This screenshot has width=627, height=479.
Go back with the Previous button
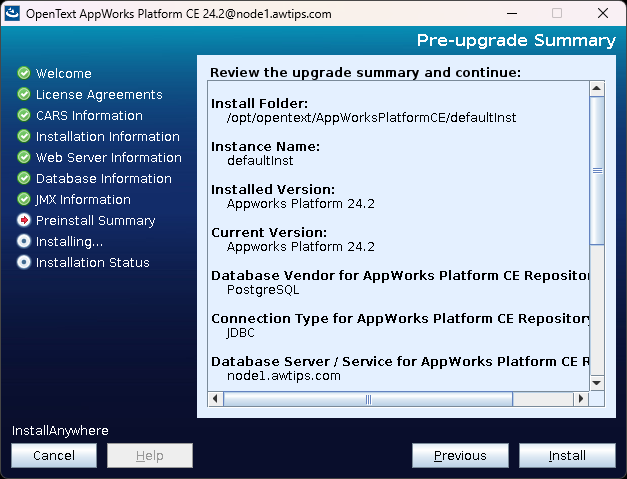point(460,456)
